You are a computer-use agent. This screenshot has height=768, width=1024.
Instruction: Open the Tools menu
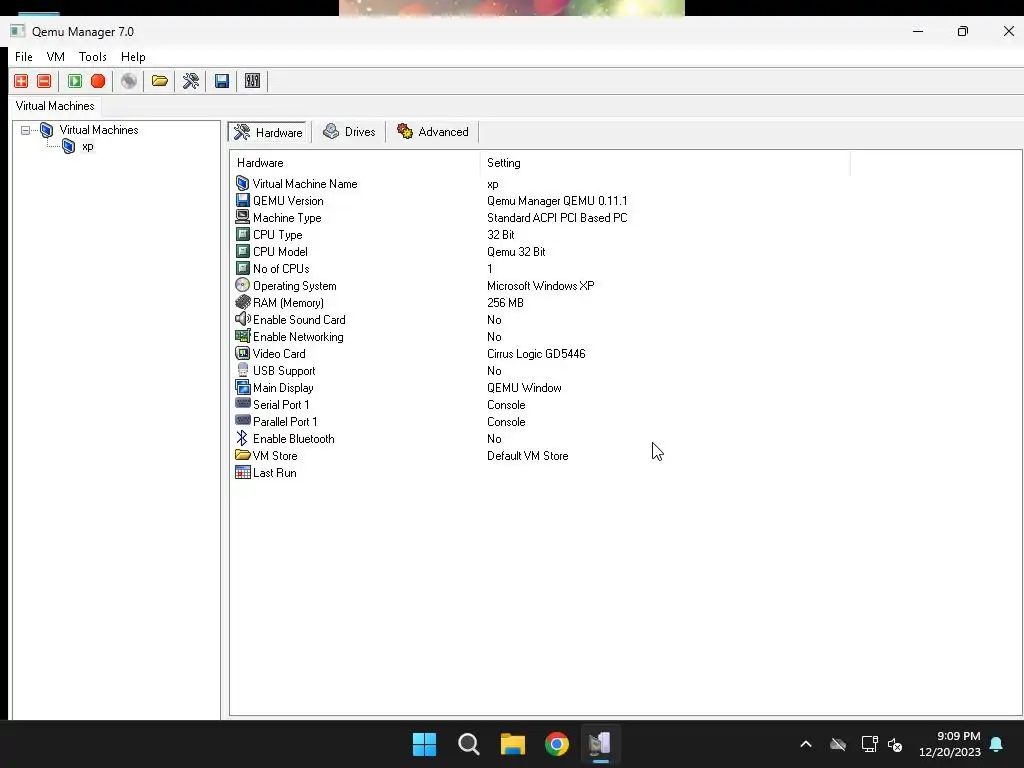[93, 57]
